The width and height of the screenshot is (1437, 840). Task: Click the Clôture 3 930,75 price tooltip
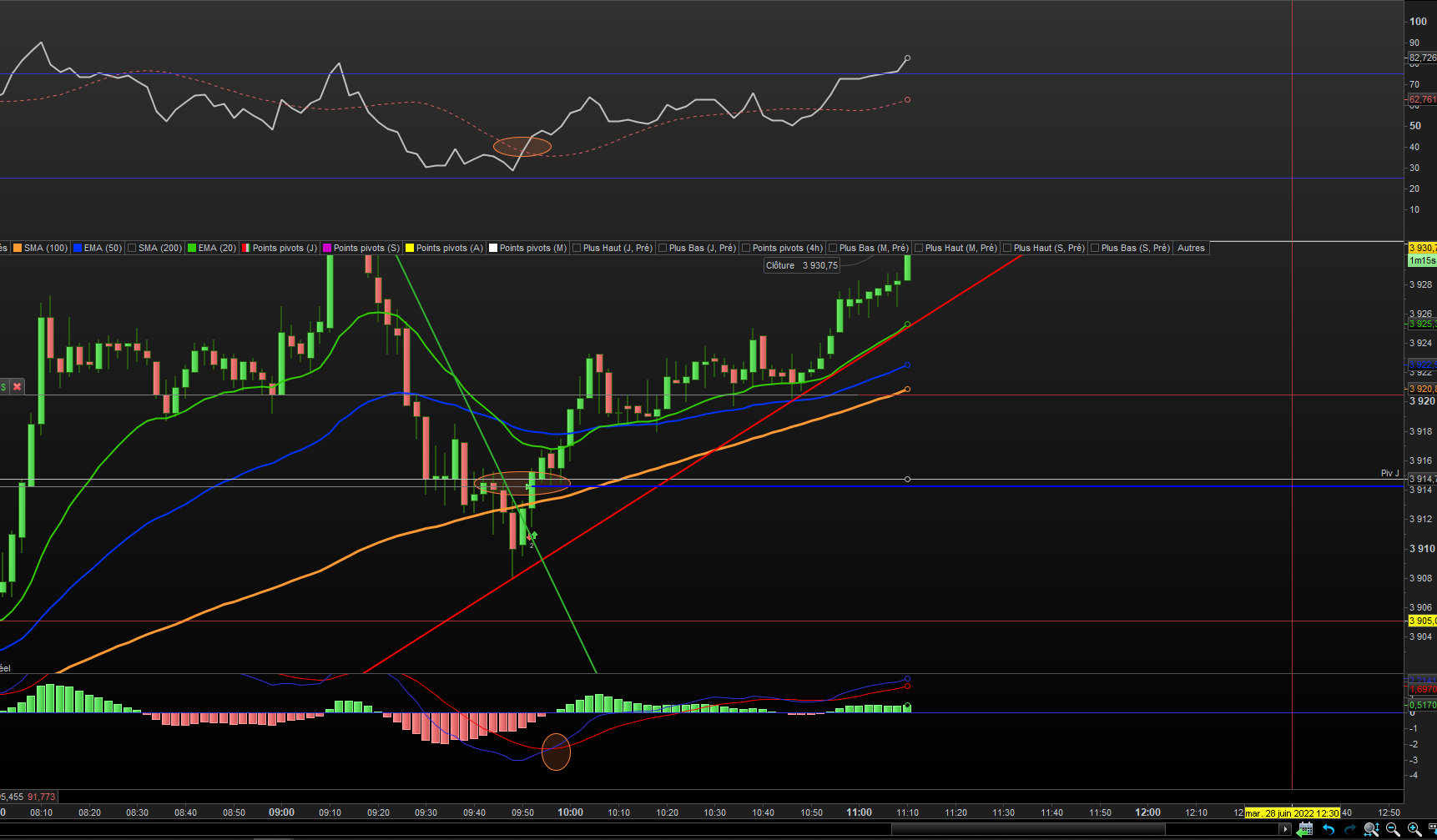coord(802,265)
